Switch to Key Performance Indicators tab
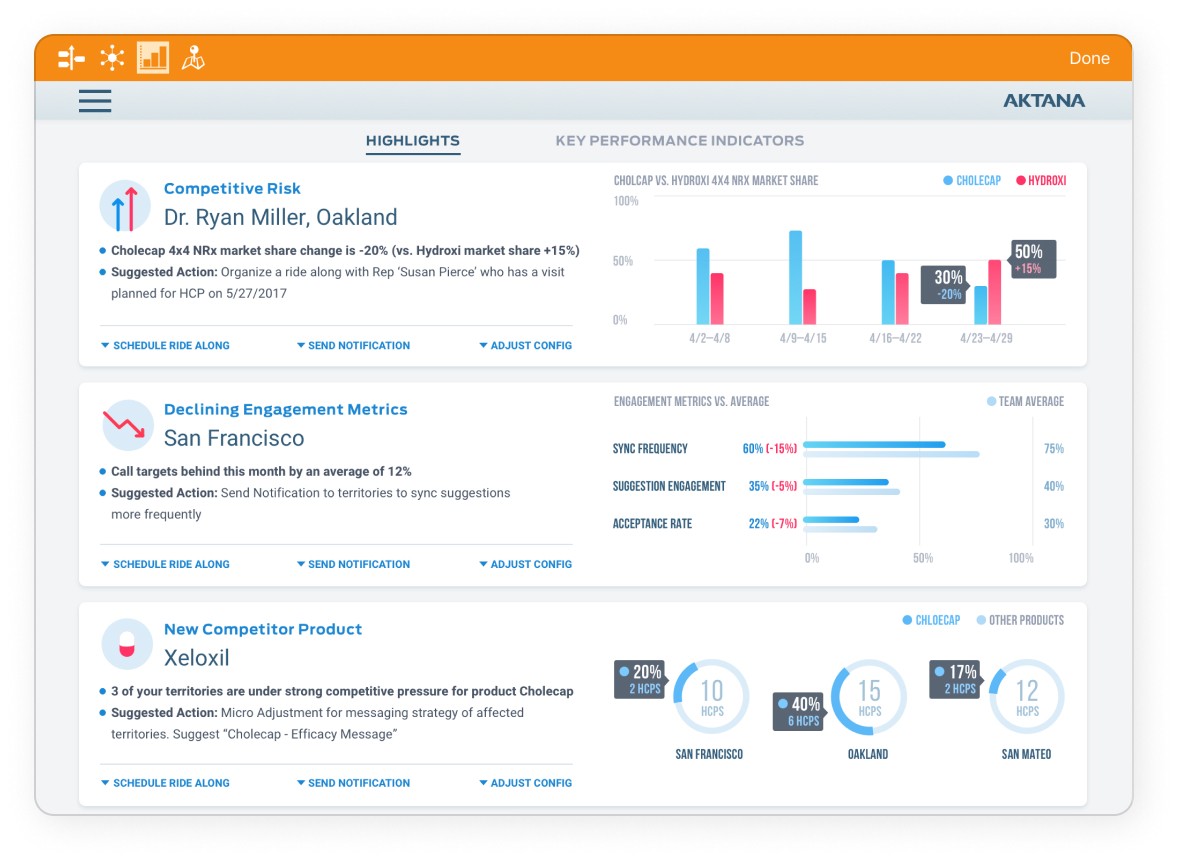1180x862 pixels. tap(680, 141)
